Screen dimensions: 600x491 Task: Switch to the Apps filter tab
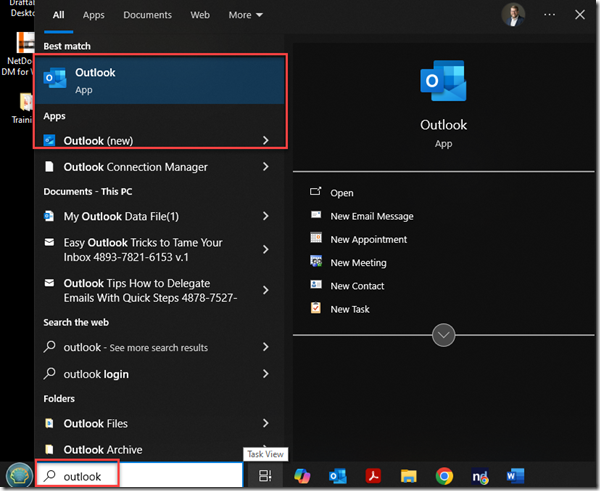pyautogui.click(x=93, y=15)
